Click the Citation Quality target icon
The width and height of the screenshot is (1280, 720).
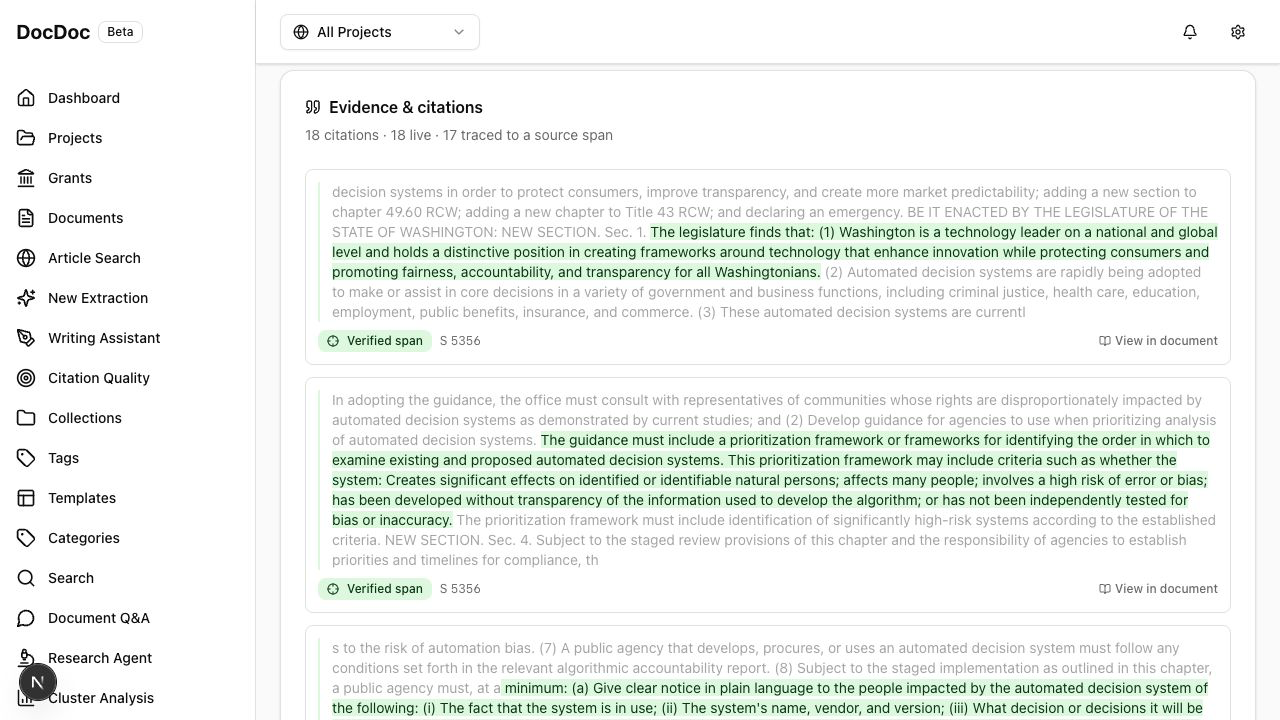(x=26, y=378)
